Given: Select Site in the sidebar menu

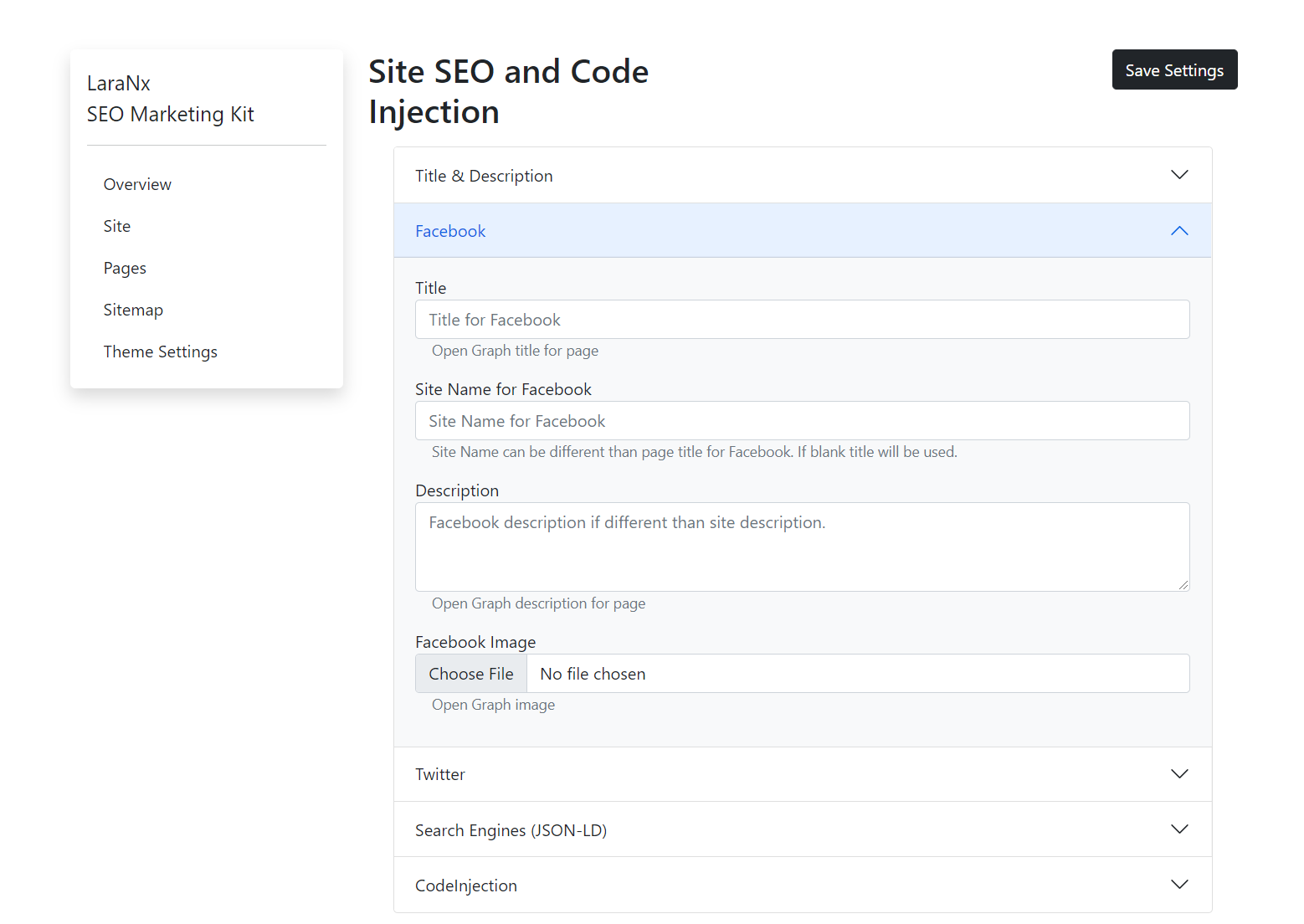Looking at the screenshot, I should point(117,226).
